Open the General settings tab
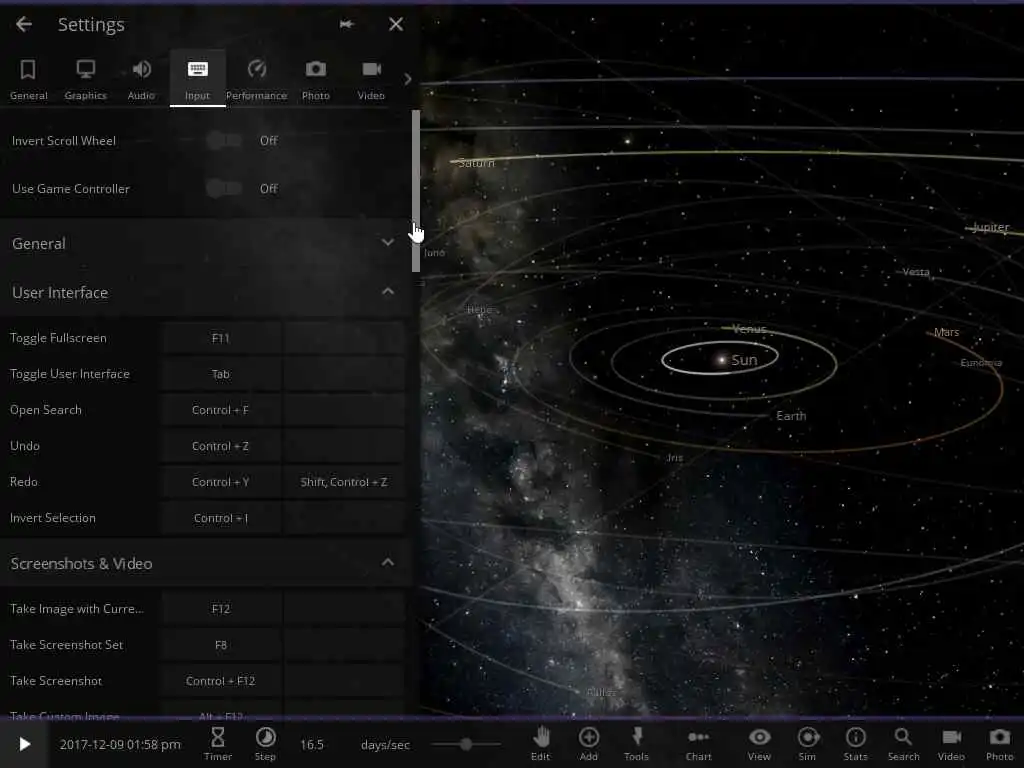The height and width of the screenshot is (768, 1024). click(x=28, y=79)
